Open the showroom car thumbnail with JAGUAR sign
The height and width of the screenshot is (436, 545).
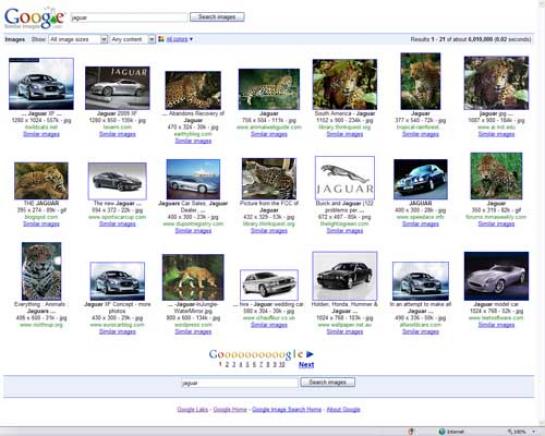(x=117, y=88)
